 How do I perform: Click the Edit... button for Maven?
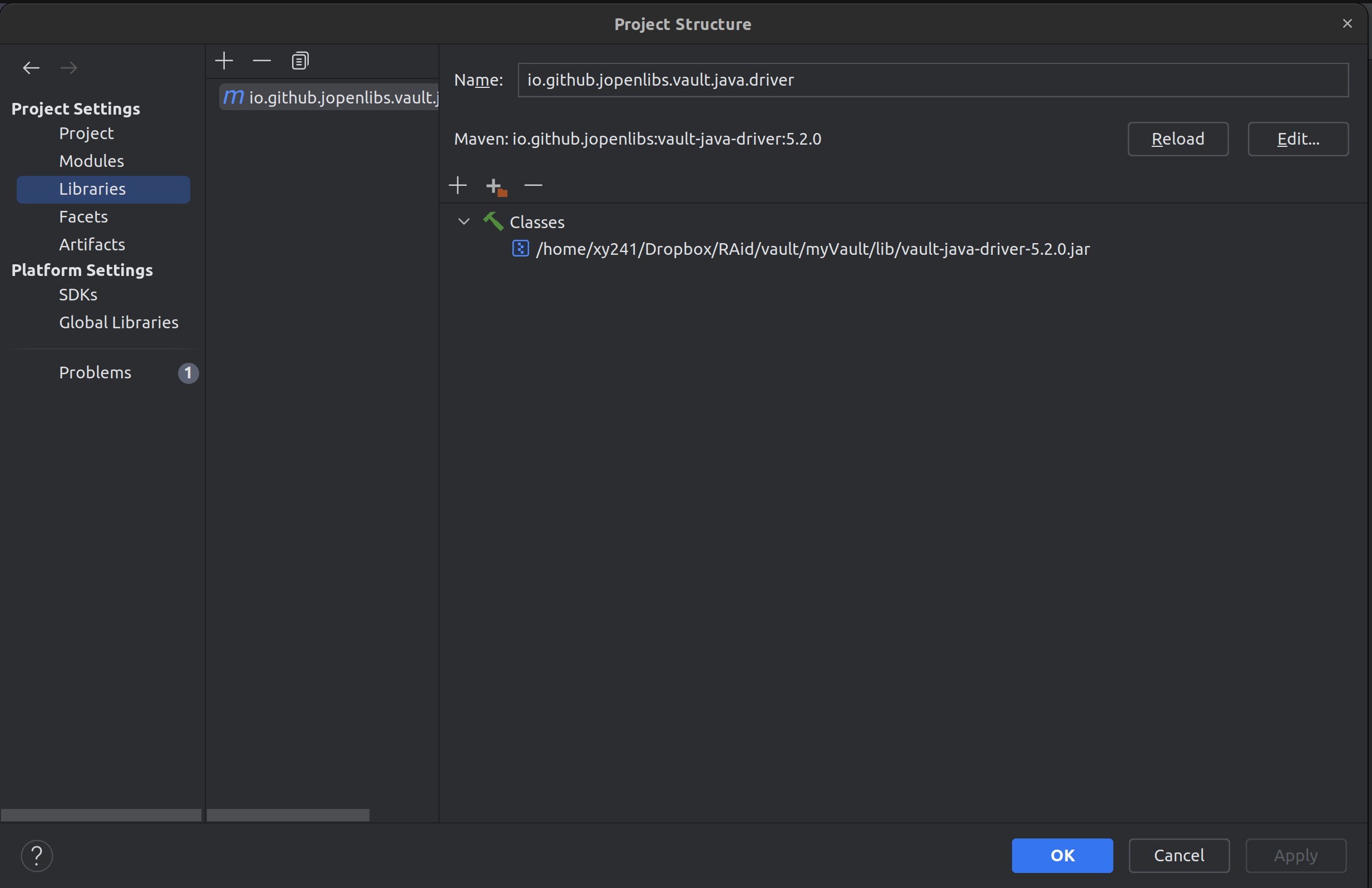1298,139
